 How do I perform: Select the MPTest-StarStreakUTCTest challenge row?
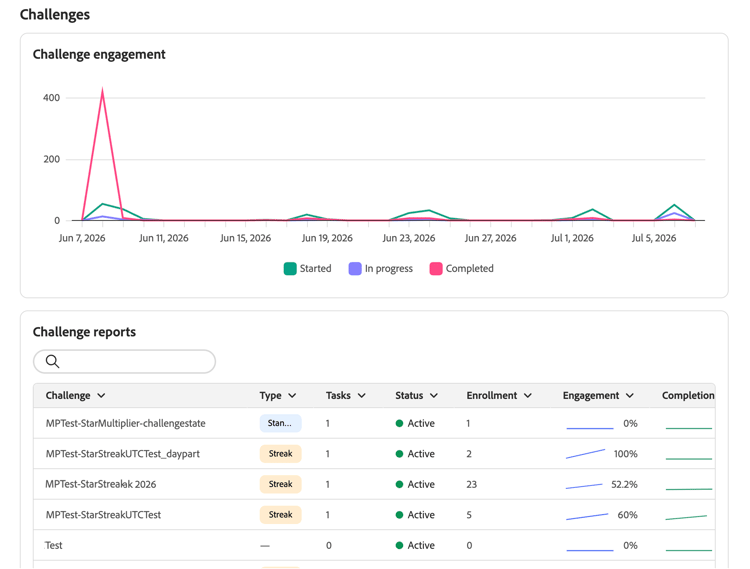point(375,515)
